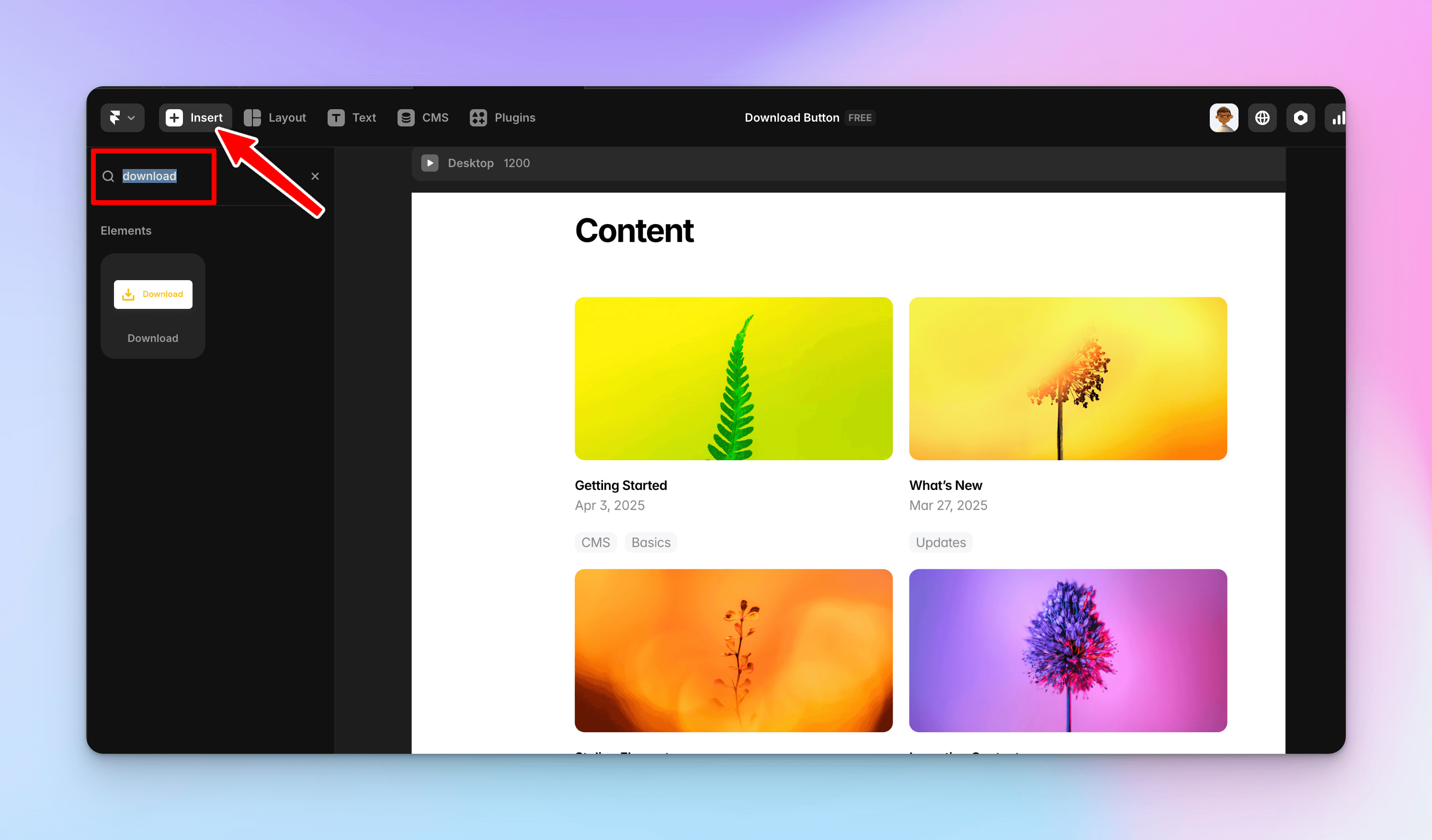Select the Download element card
The image size is (1432, 840).
click(x=153, y=306)
